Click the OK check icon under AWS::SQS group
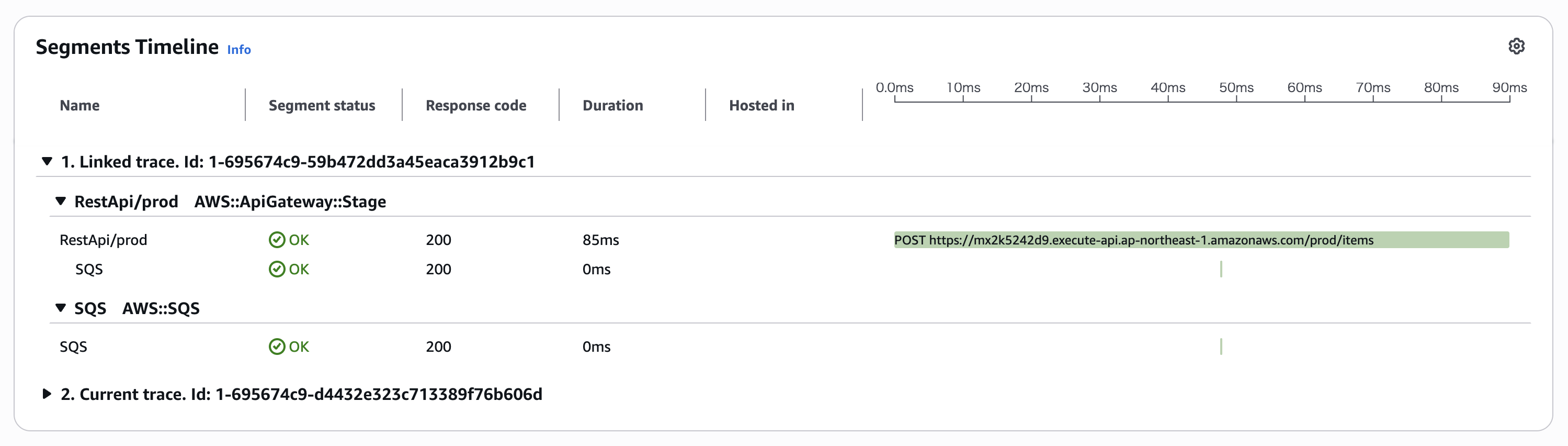Viewport: 1568px width, 446px height. (277, 347)
